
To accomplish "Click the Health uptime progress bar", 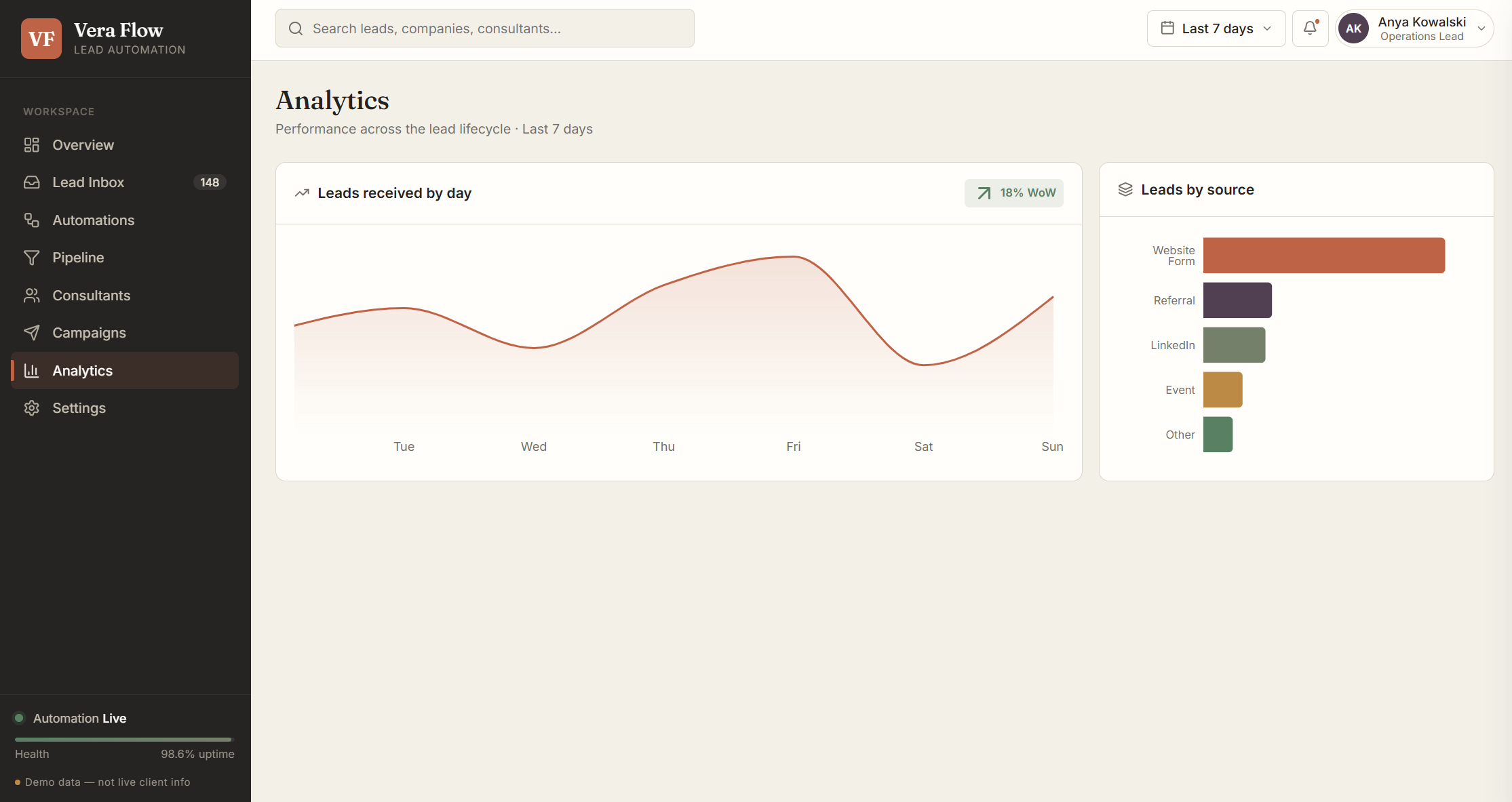I will pos(125,739).
